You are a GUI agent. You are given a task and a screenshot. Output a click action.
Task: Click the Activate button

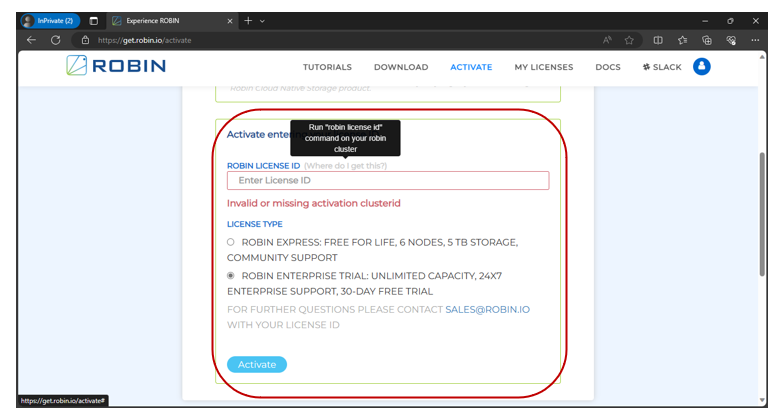pos(257,364)
